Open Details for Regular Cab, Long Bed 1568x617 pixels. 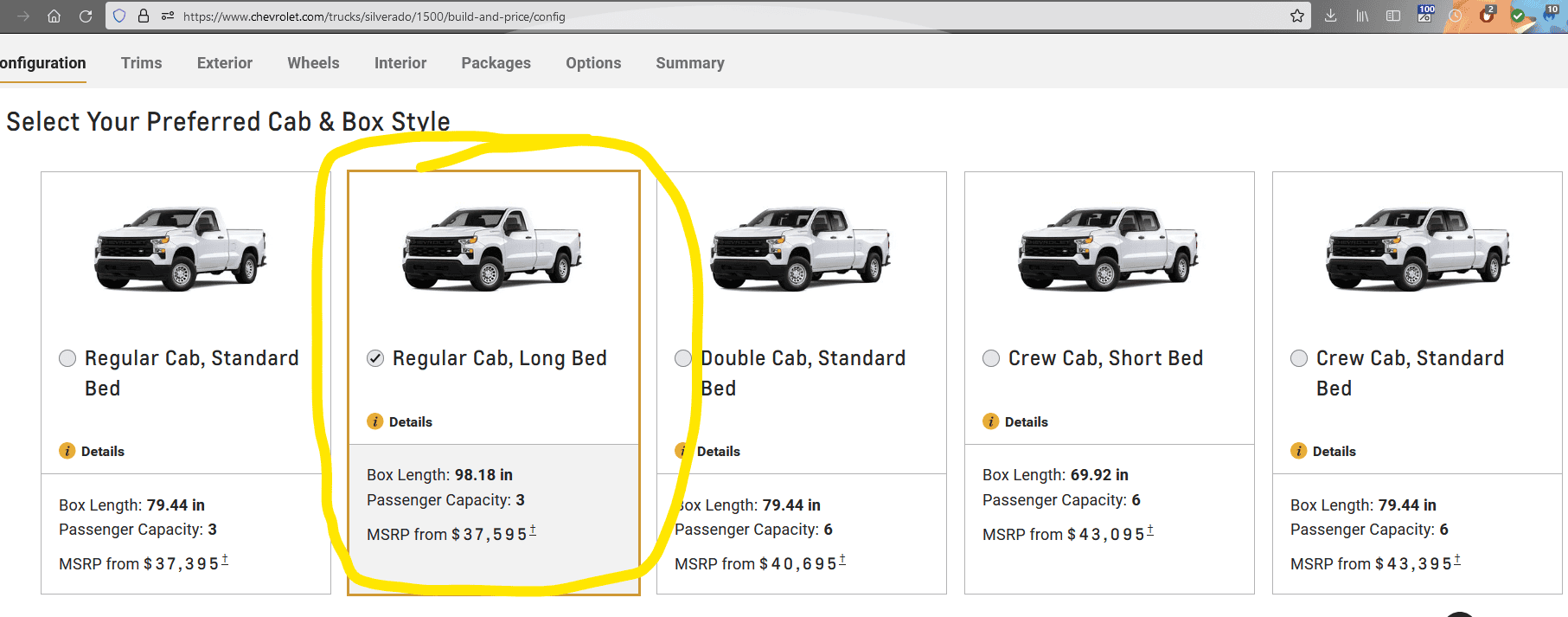pos(411,421)
